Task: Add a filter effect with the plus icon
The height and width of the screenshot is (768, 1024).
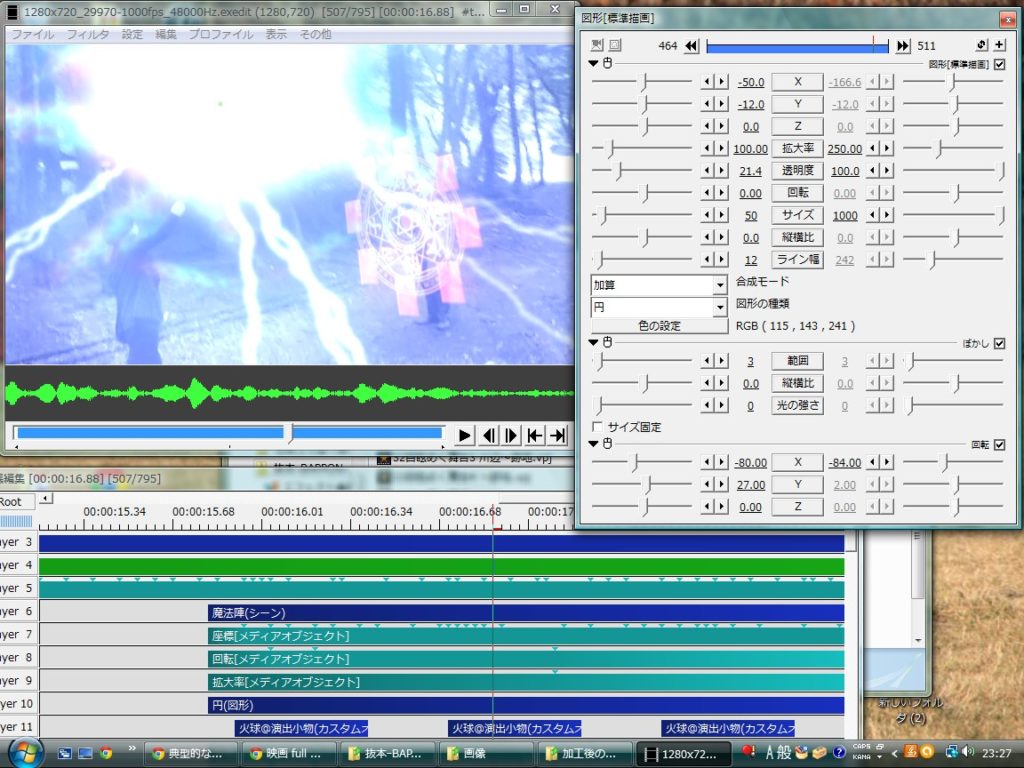Action: coord(1000,44)
